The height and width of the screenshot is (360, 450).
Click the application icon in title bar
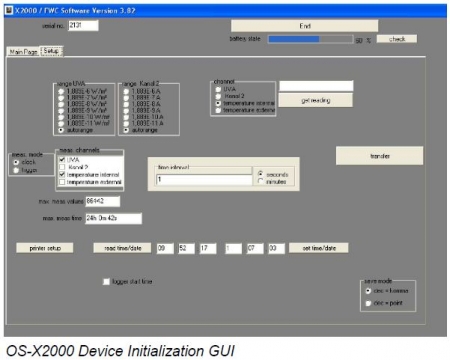coord(9,10)
